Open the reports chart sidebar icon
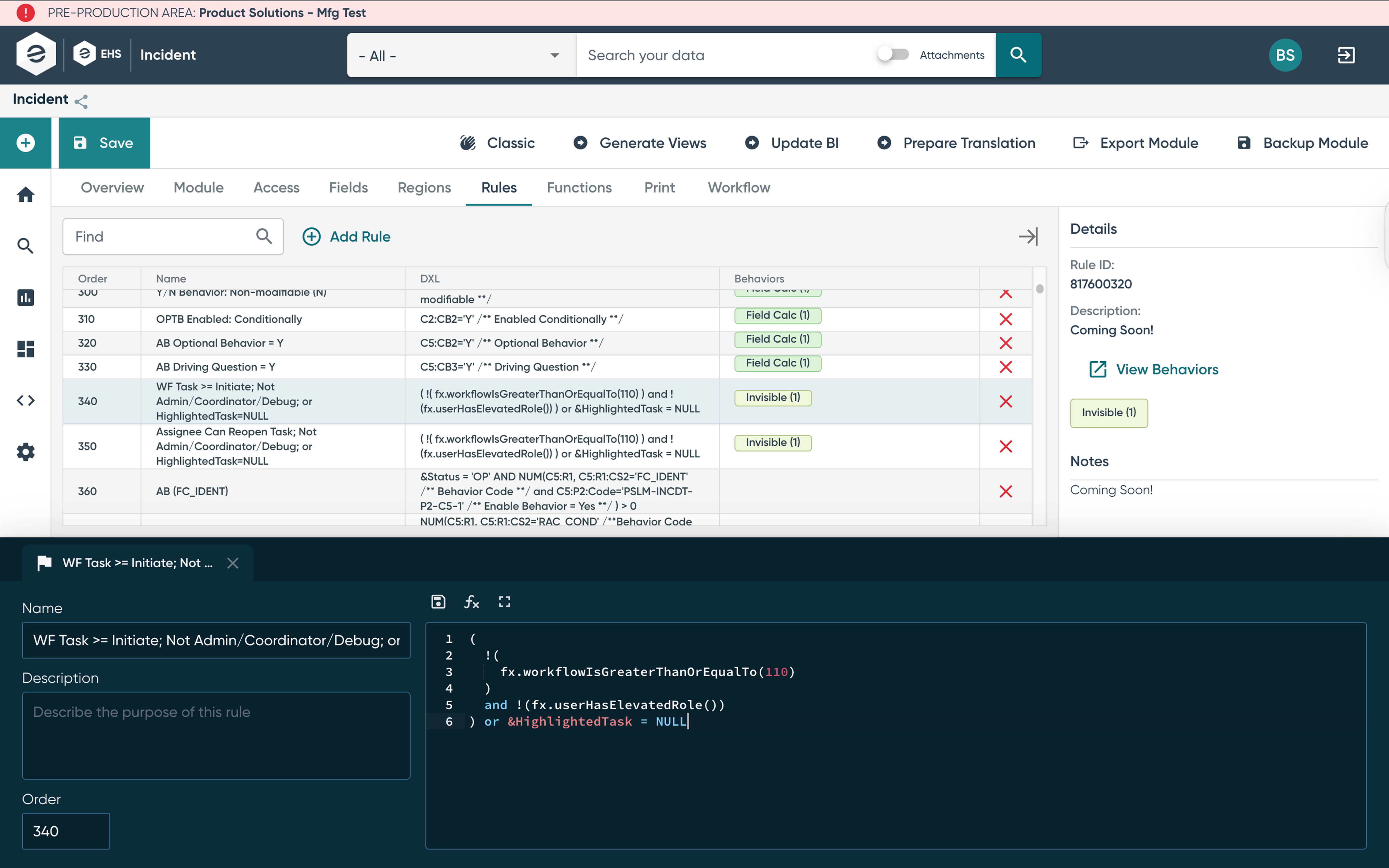 click(25, 297)
